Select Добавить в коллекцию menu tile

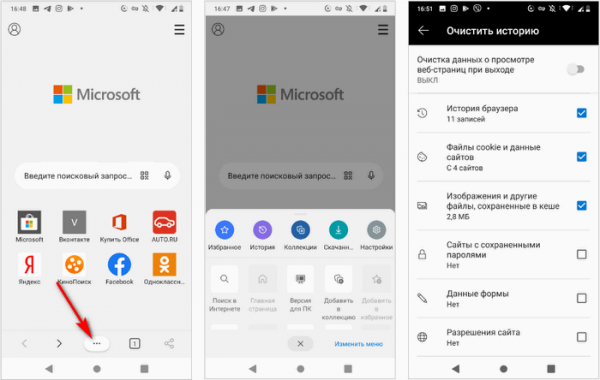click(339, 293)
